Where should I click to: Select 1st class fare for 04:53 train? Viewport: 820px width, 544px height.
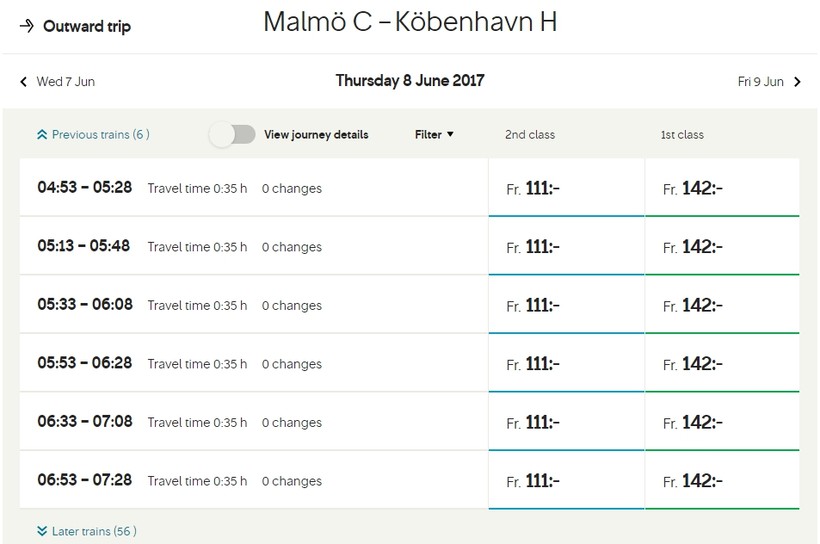(722, 188)
